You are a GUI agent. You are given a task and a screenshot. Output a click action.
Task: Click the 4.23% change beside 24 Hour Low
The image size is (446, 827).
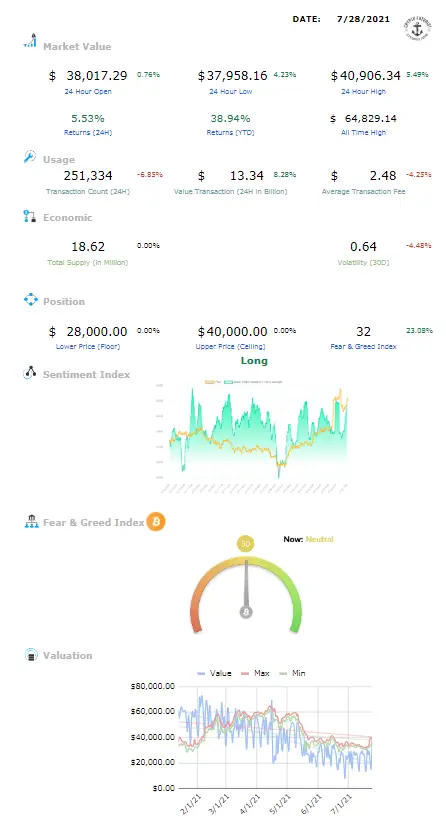click(x=285, y=75)
